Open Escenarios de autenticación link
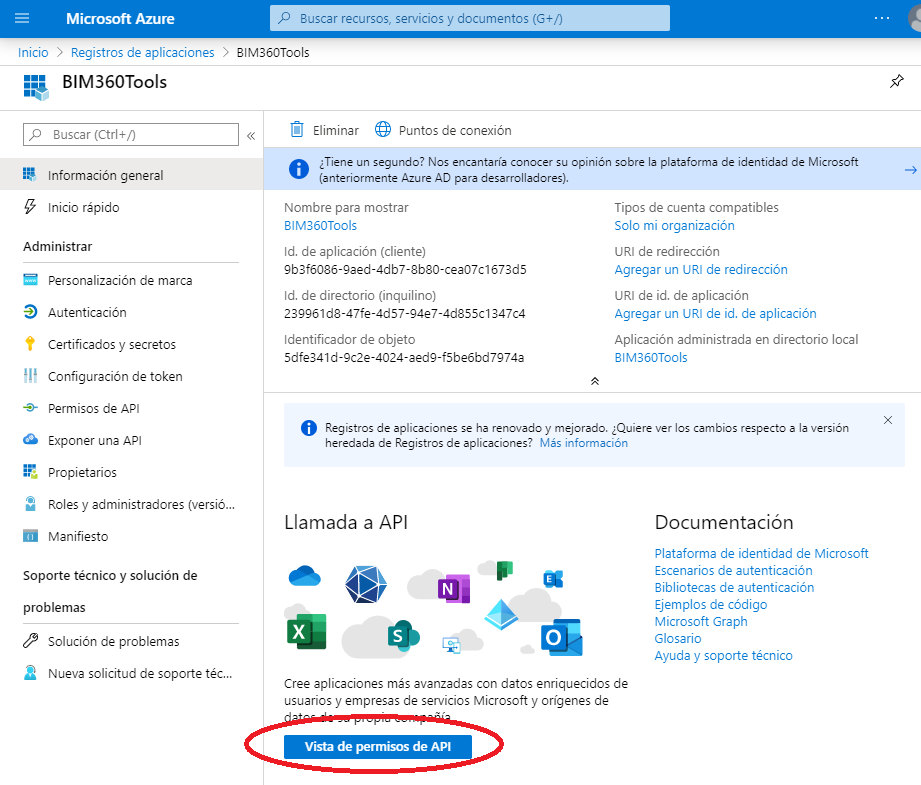The image size is (921, 785). click(x=734, y=570)
